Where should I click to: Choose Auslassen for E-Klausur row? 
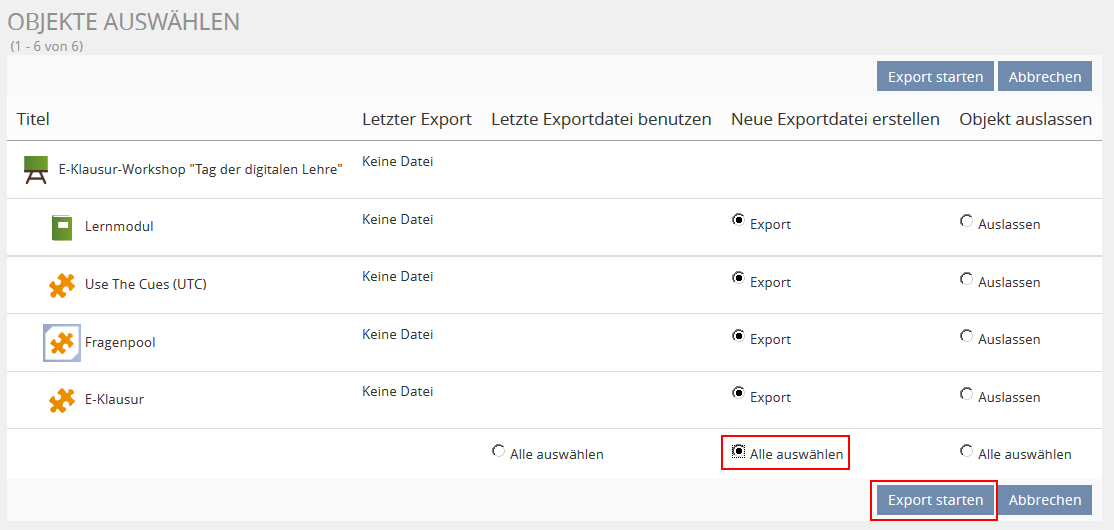point(966,394)
